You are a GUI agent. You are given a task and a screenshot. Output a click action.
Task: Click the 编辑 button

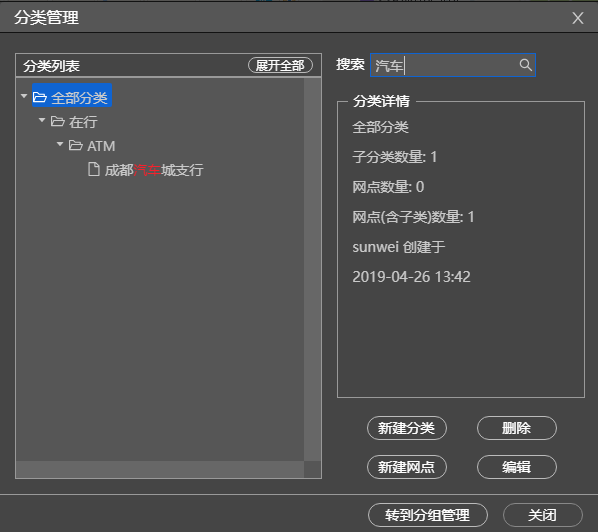(x=516, y=467)
